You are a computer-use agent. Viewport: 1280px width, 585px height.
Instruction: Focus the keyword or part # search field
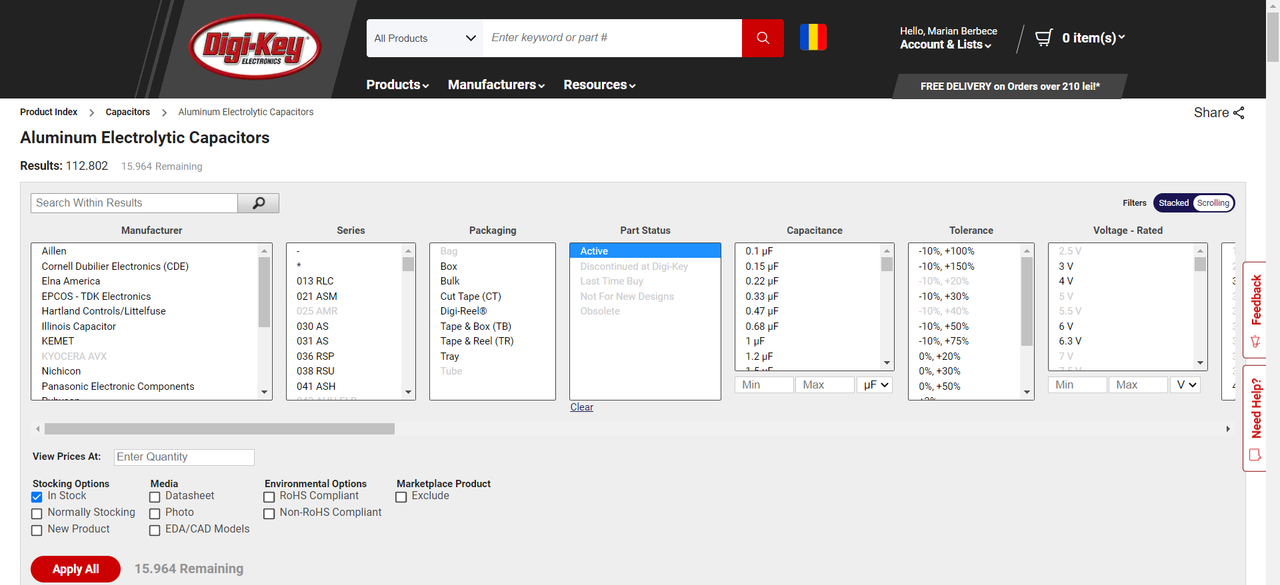point(612,38)
